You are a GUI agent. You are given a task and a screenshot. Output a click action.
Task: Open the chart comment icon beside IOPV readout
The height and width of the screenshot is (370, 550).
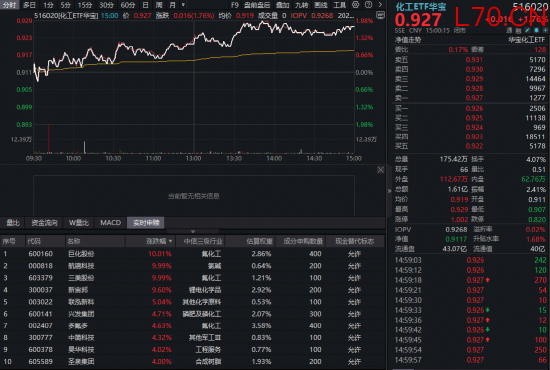380,15
